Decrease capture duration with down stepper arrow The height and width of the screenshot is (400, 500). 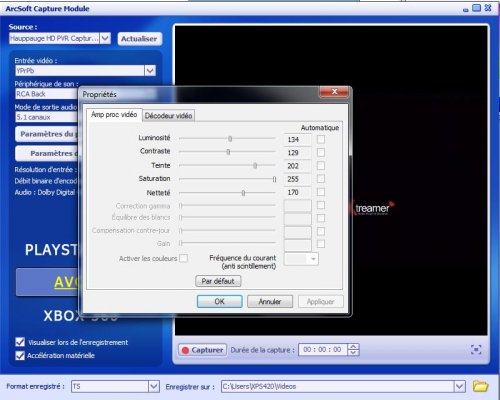pyautogui.click(x=353, y=353)
